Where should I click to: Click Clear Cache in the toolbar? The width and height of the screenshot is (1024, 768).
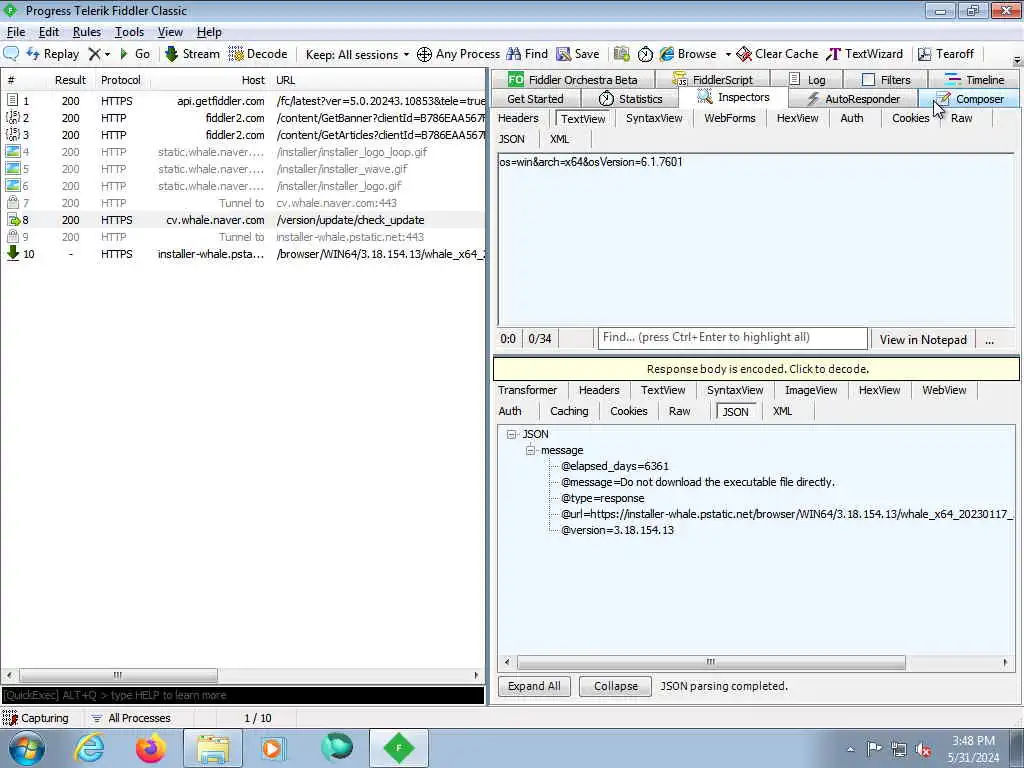777,54
